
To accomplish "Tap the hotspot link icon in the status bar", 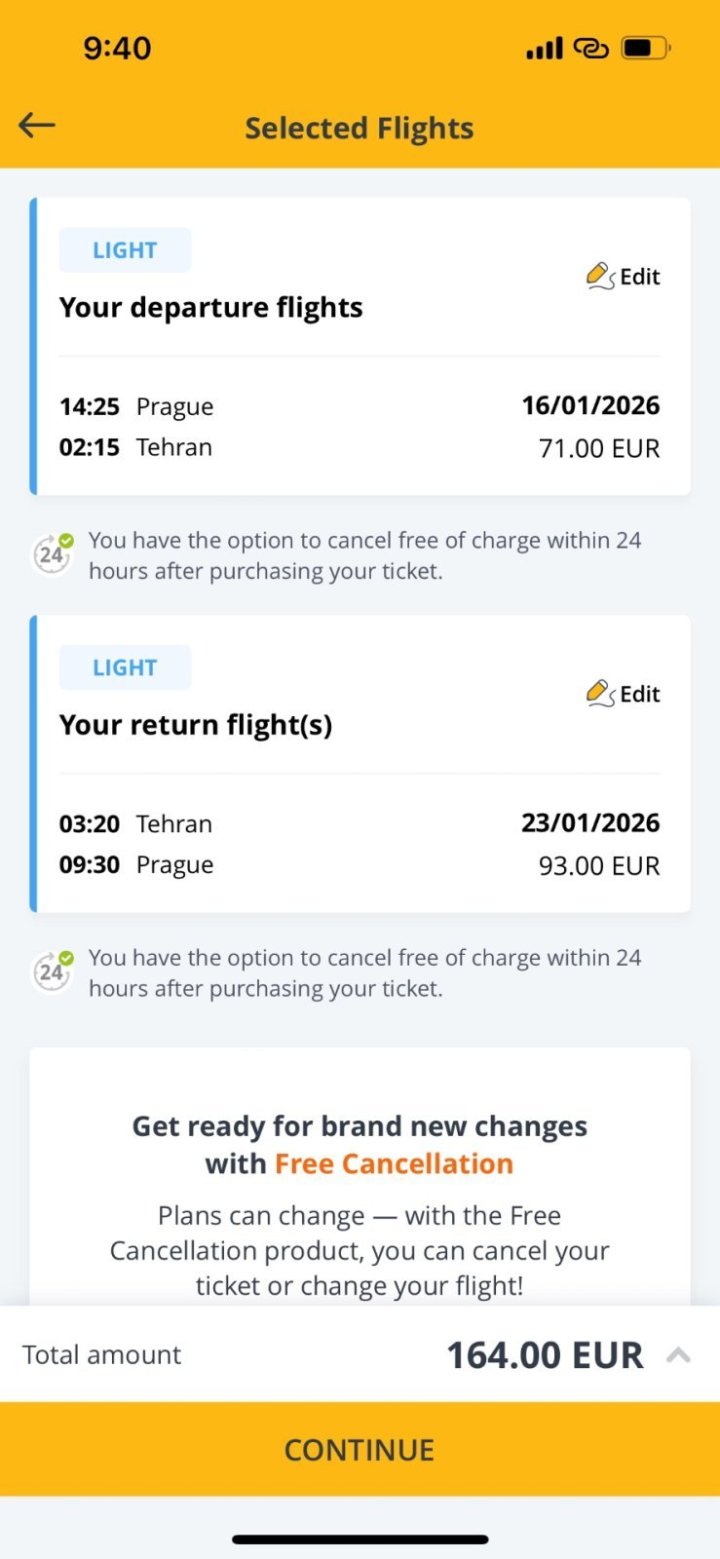I will pyautogui.click(x=591, y=48).
